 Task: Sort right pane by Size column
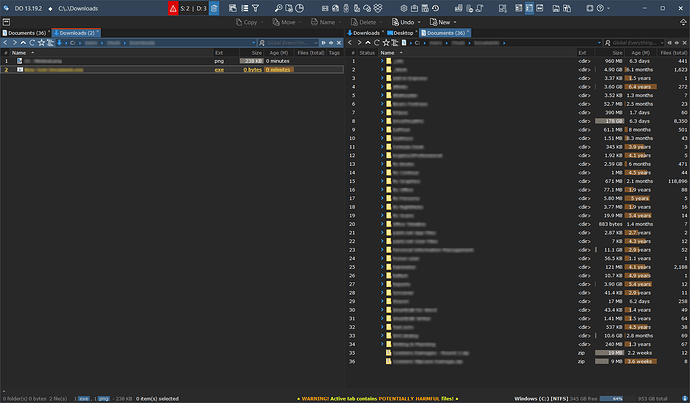(617, 52)
